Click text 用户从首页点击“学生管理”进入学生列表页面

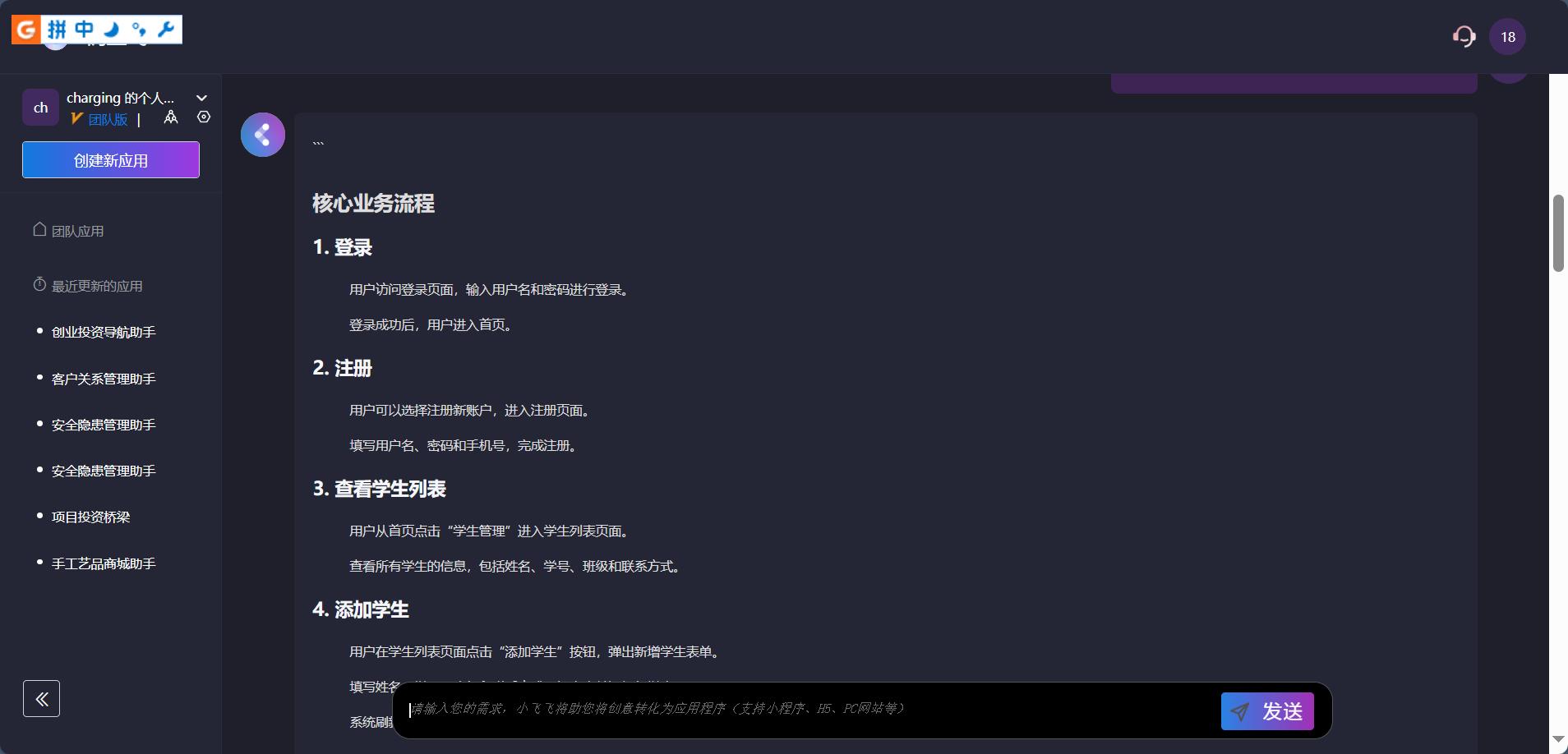[491, 531]
